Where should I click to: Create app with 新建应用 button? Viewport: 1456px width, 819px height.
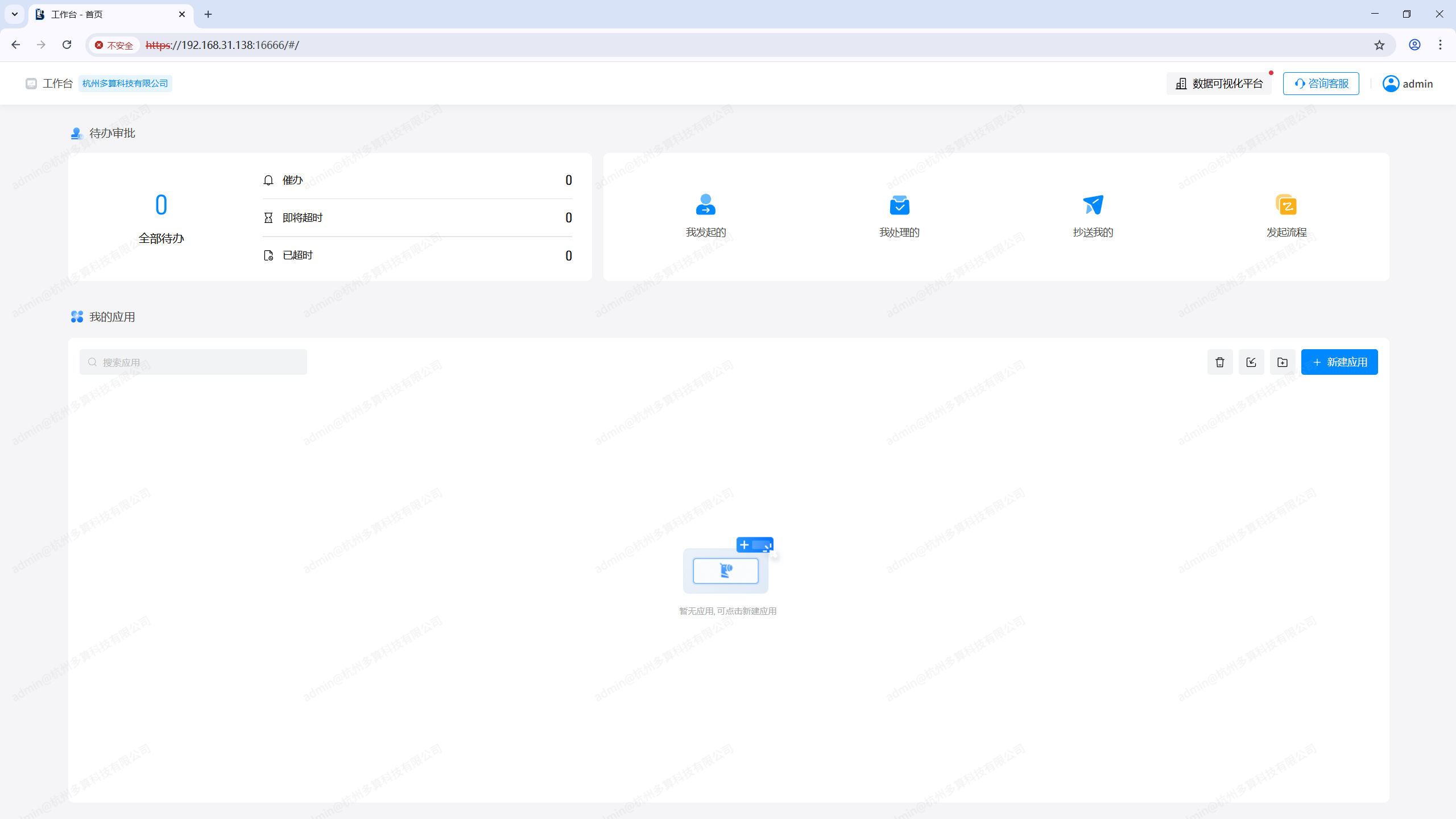tap(1339, 362)
